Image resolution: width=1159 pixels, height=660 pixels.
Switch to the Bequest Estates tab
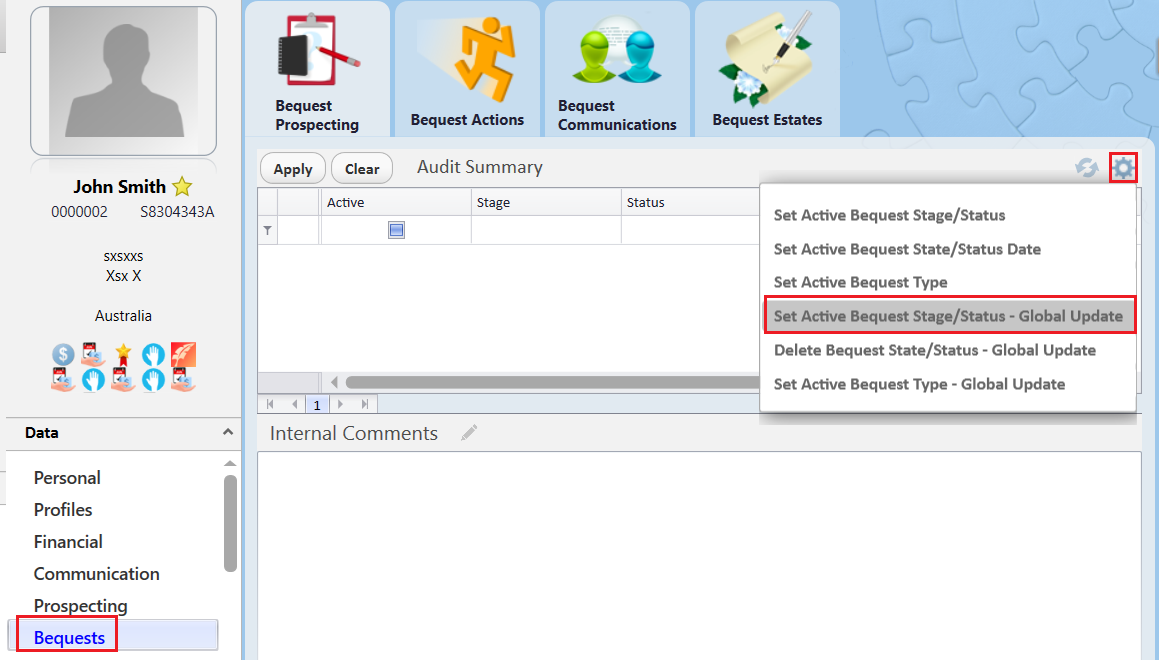pos(767,70)
